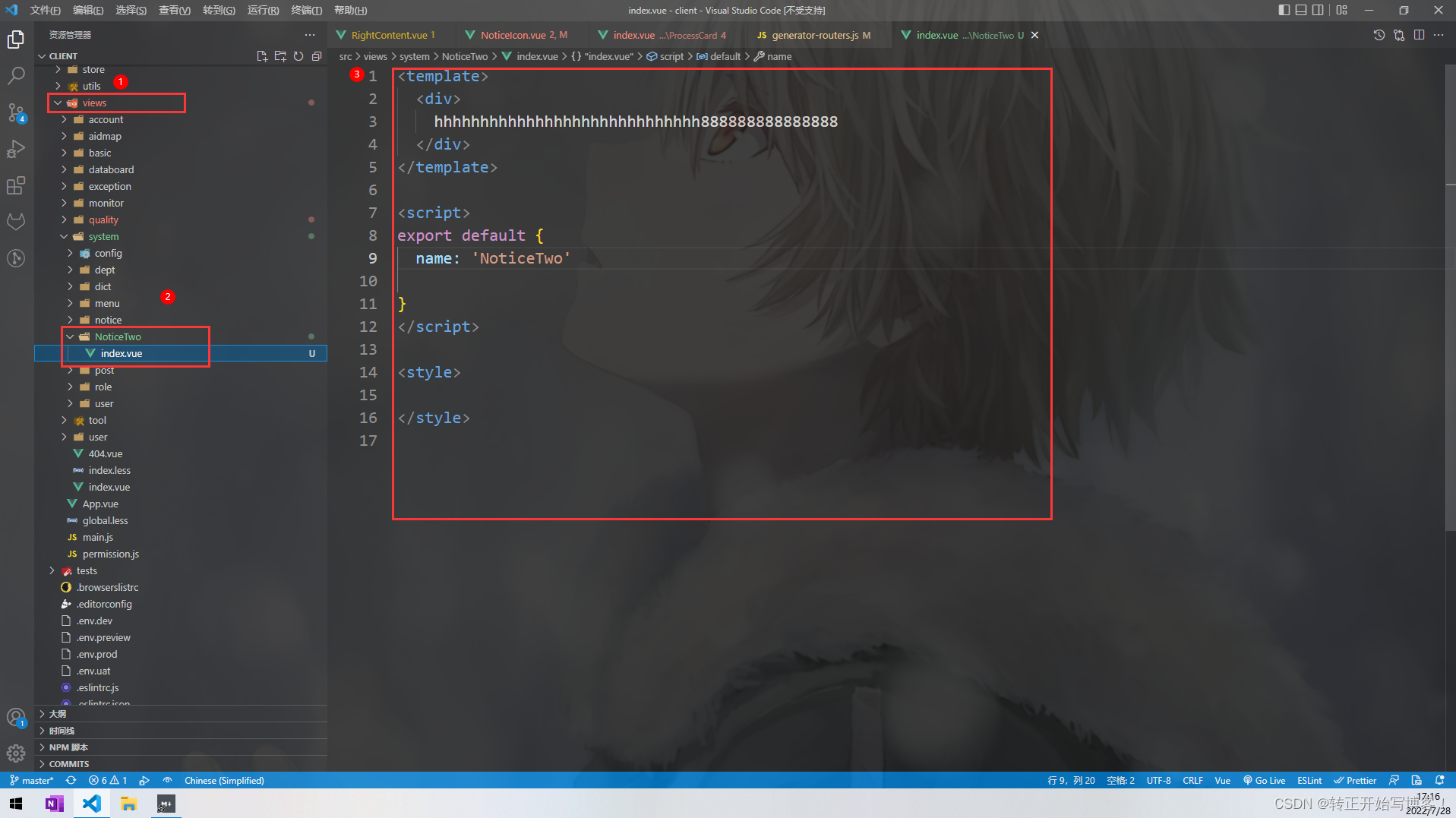Toggle the secondary sidebar layout button

click(1318, 10)
